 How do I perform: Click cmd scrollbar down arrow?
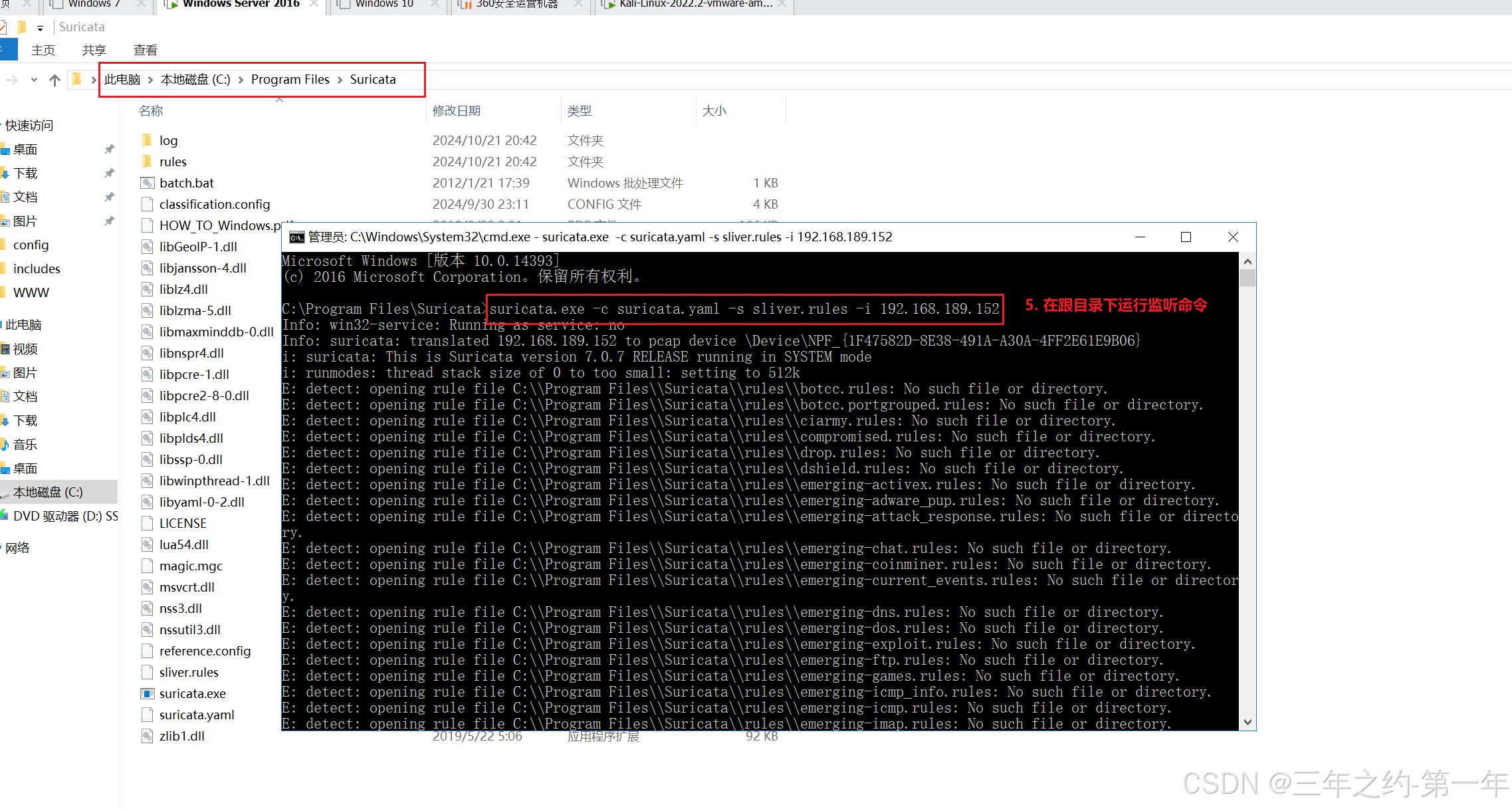pyautogui.click(x=1247, y=722)
